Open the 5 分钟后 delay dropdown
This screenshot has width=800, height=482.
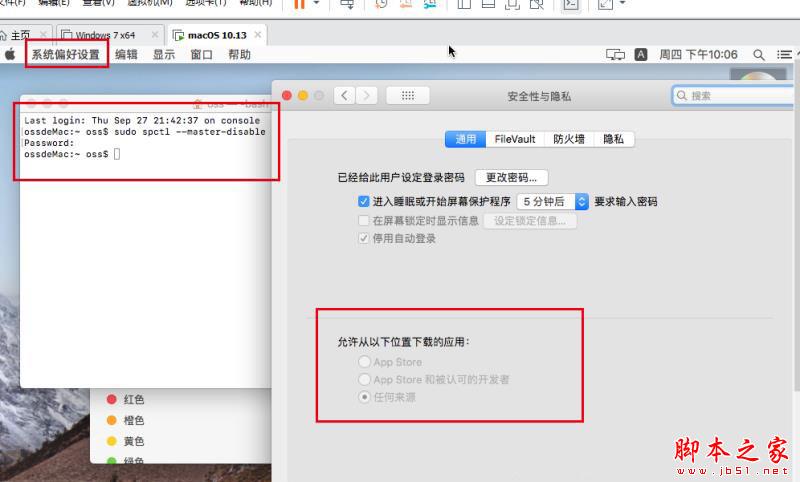pyautogui.click(x=553, y=201)
